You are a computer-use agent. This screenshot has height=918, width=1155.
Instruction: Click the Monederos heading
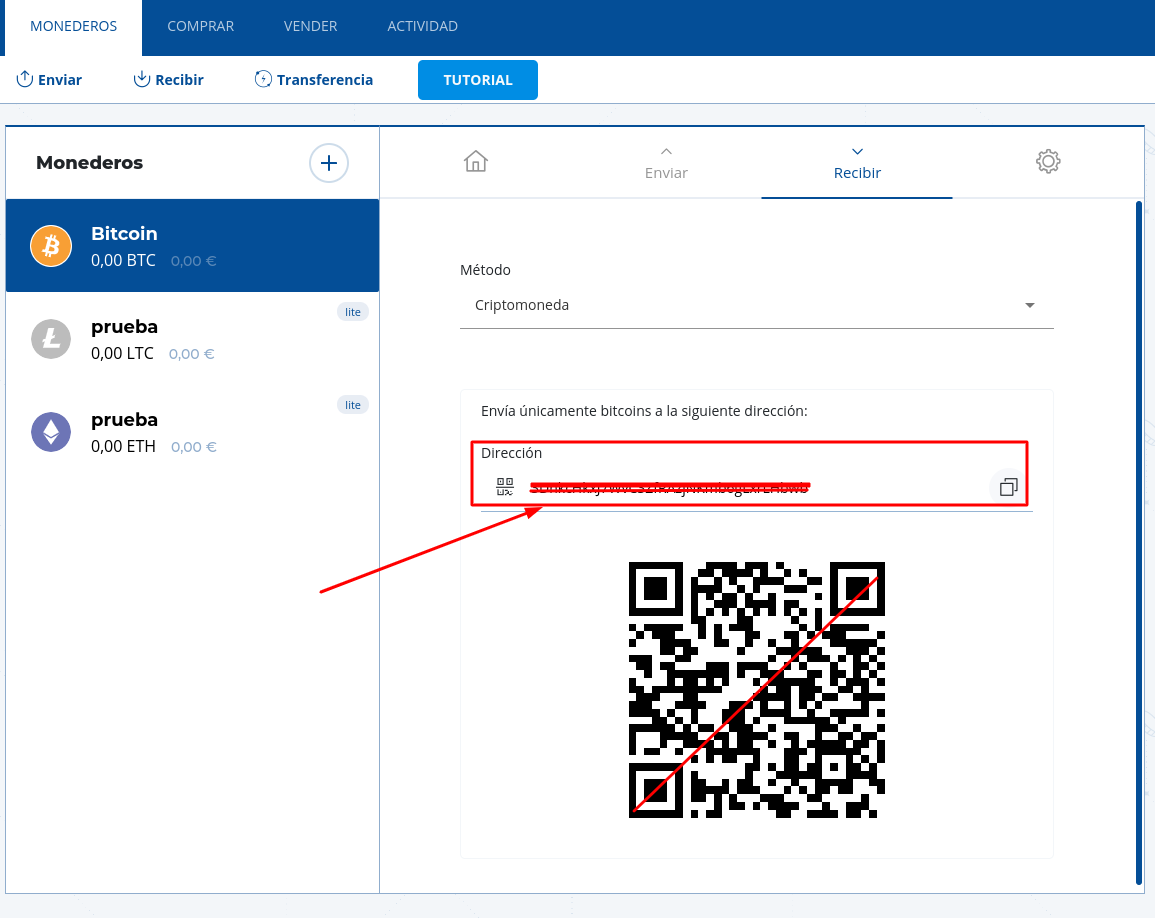pyautogui.click(x=89, y=163)
